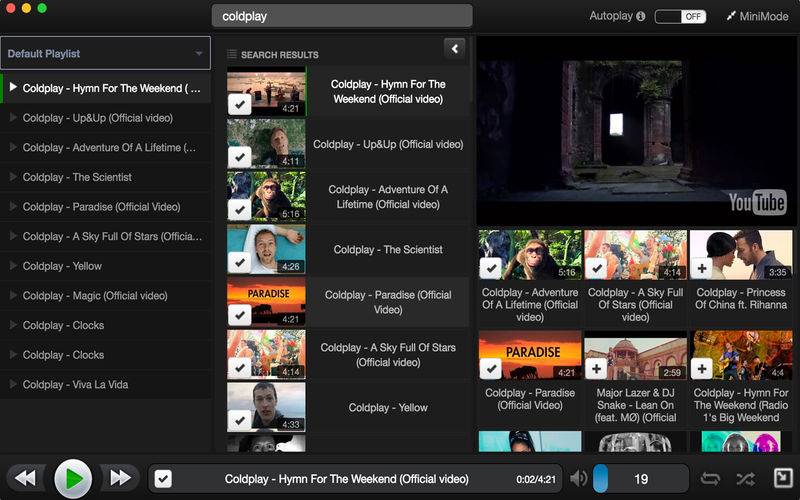Click Major Lazer Lean On thumbnail
800x500 pixels.
(x=635, y=355)
